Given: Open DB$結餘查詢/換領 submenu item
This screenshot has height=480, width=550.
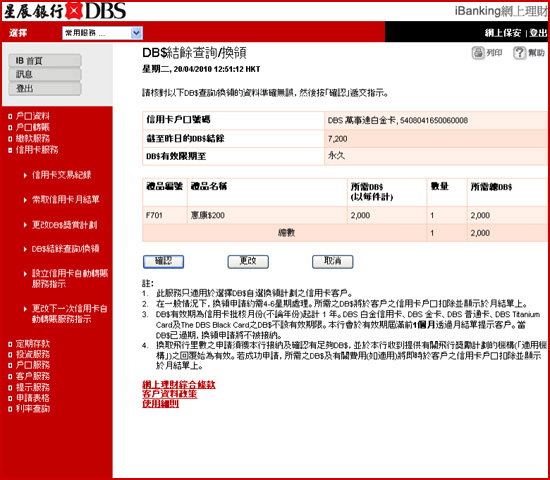Looking at the screenshot, I should tap(65, 249).
